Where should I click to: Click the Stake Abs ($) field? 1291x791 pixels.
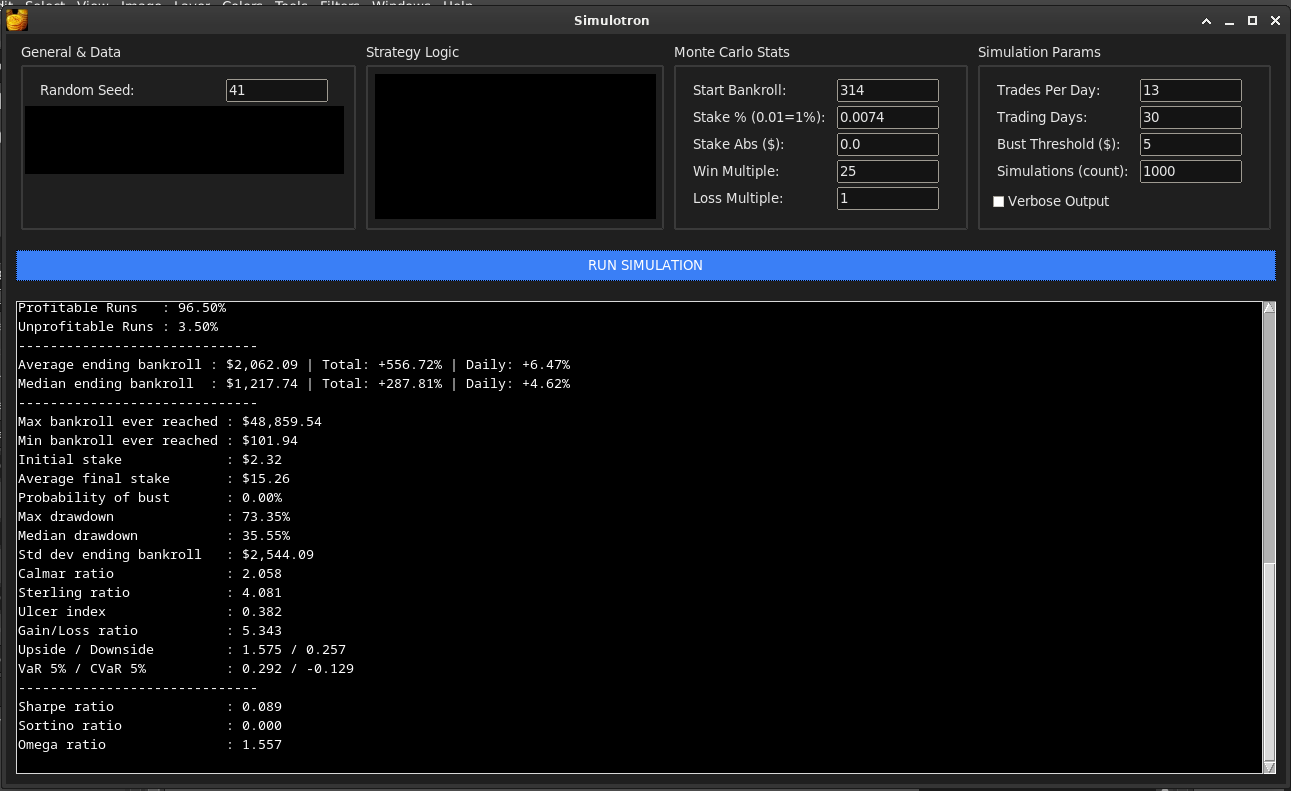click(887, 144)
